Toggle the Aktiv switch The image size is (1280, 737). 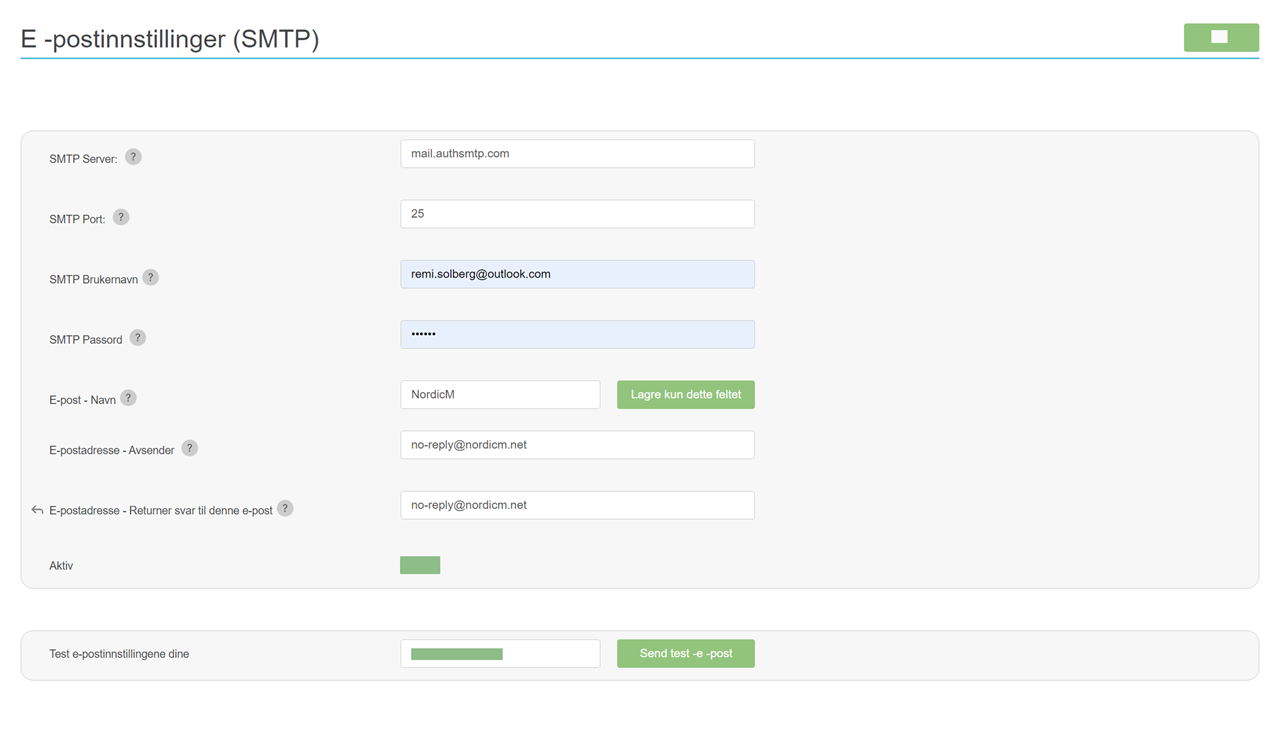coord(420,565)
